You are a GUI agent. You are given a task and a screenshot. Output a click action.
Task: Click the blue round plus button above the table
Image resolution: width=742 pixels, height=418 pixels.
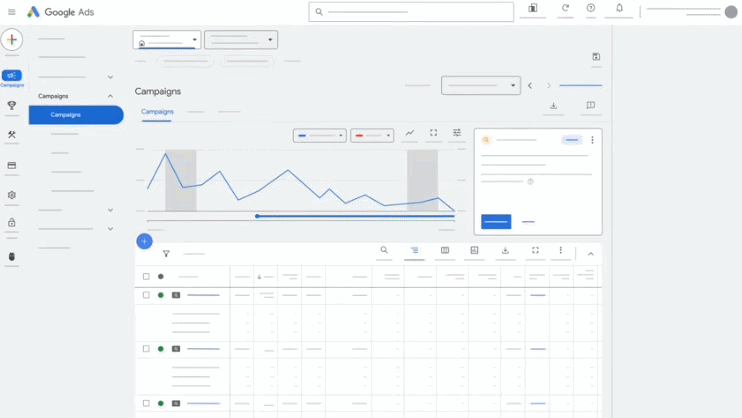click(144, 241)
